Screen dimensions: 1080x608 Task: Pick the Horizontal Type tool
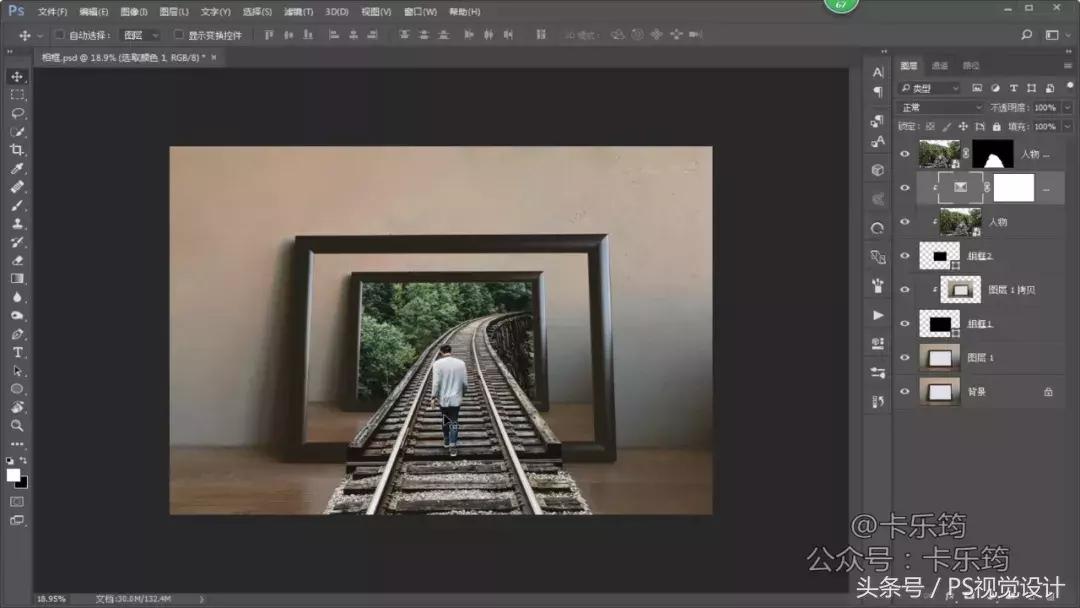pyautogui.click(x=17, y=353)
